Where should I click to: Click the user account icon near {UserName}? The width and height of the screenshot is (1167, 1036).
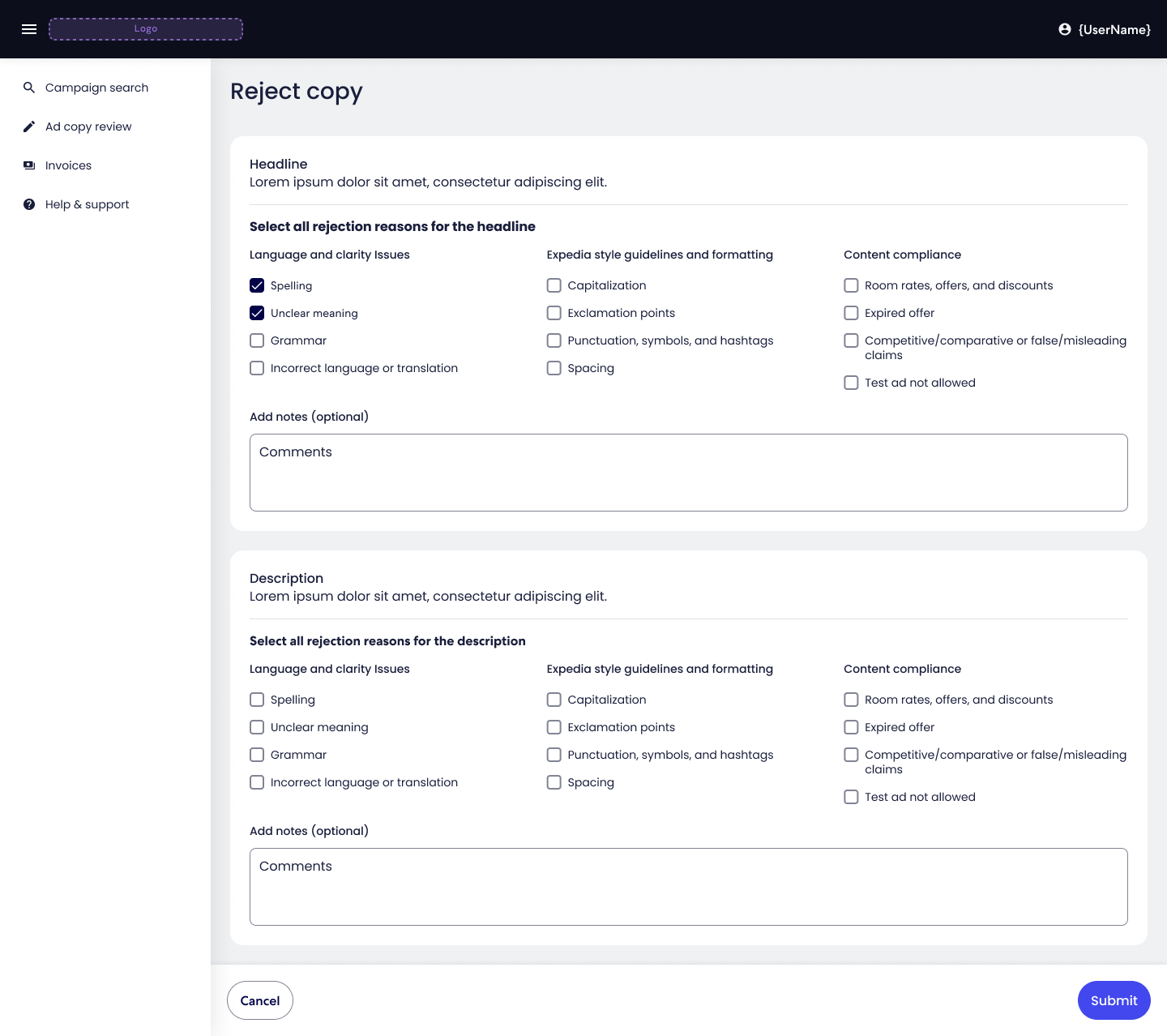tap(1064, 29)
